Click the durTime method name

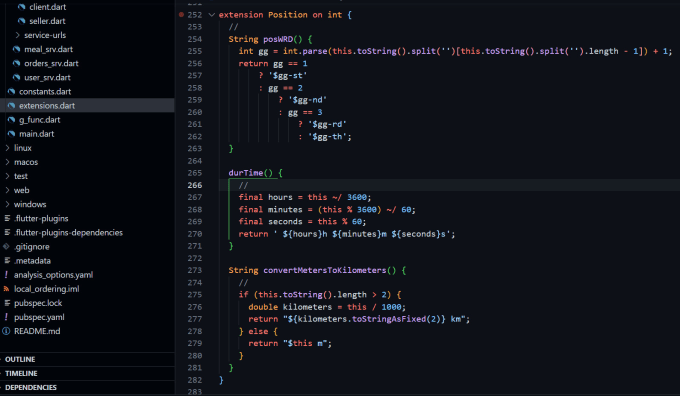(x=245, y=173)
